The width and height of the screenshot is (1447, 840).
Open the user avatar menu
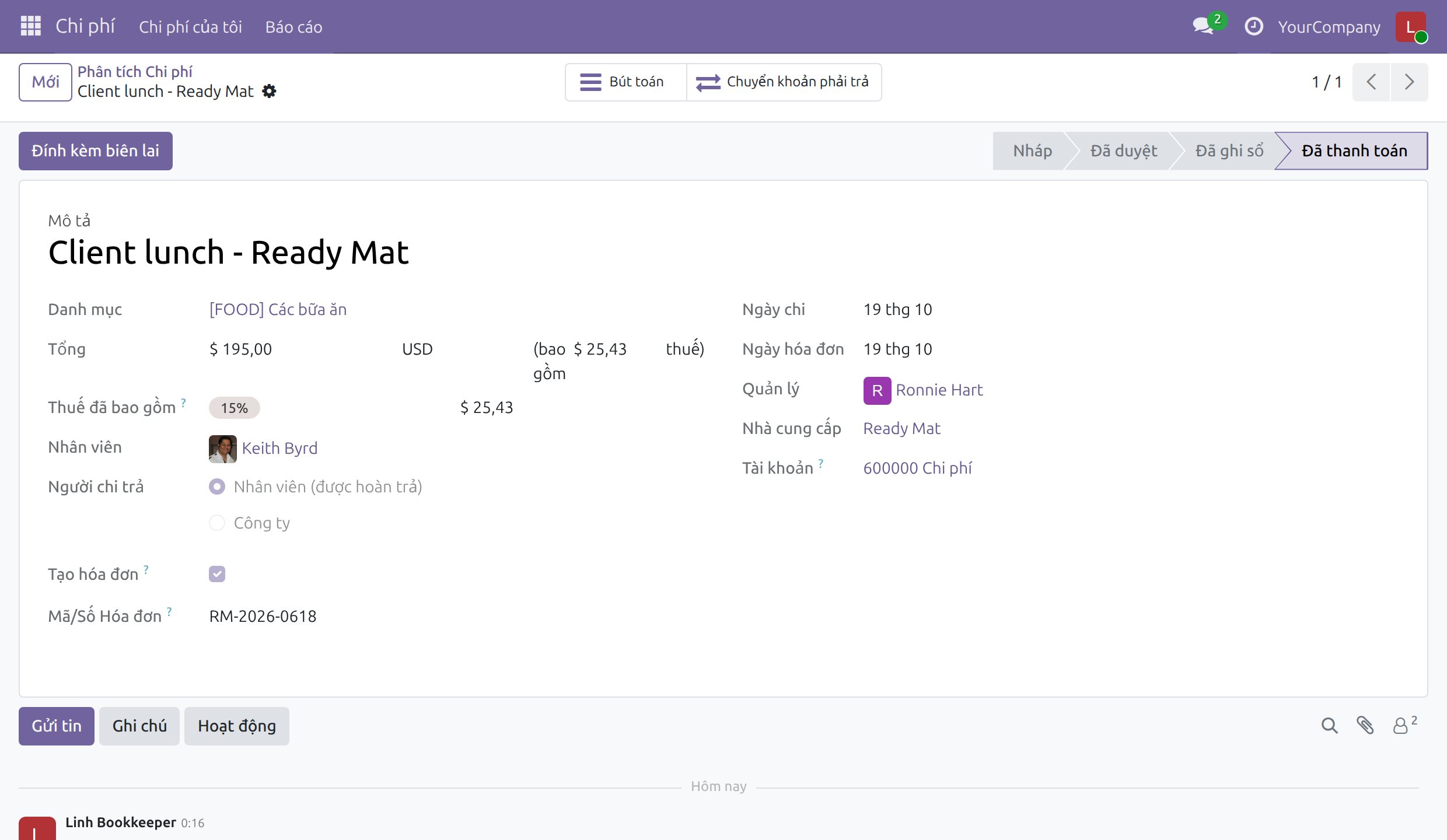click(1411, 27)
